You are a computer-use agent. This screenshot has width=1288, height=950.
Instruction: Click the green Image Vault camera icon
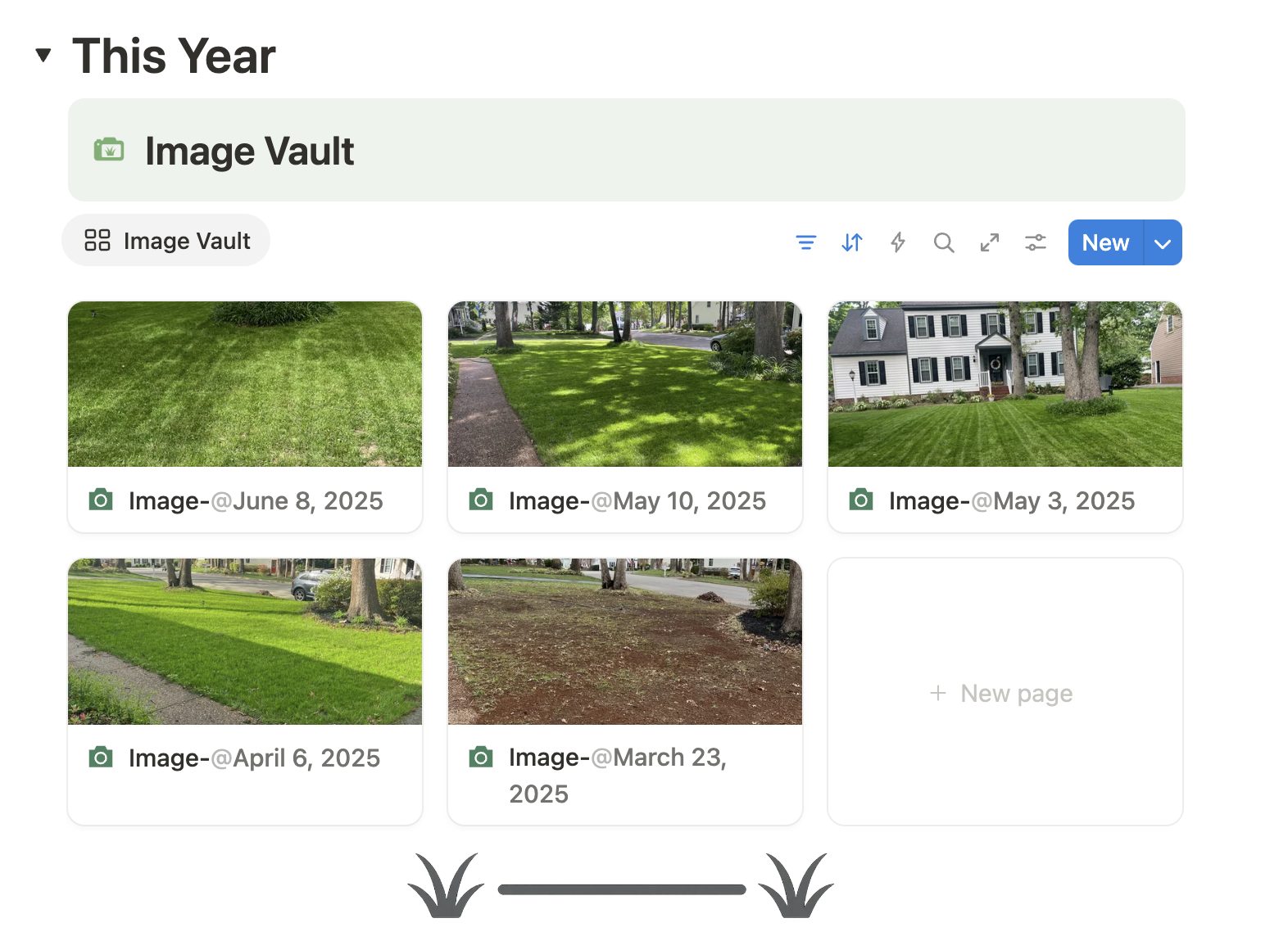coord(109,150)
